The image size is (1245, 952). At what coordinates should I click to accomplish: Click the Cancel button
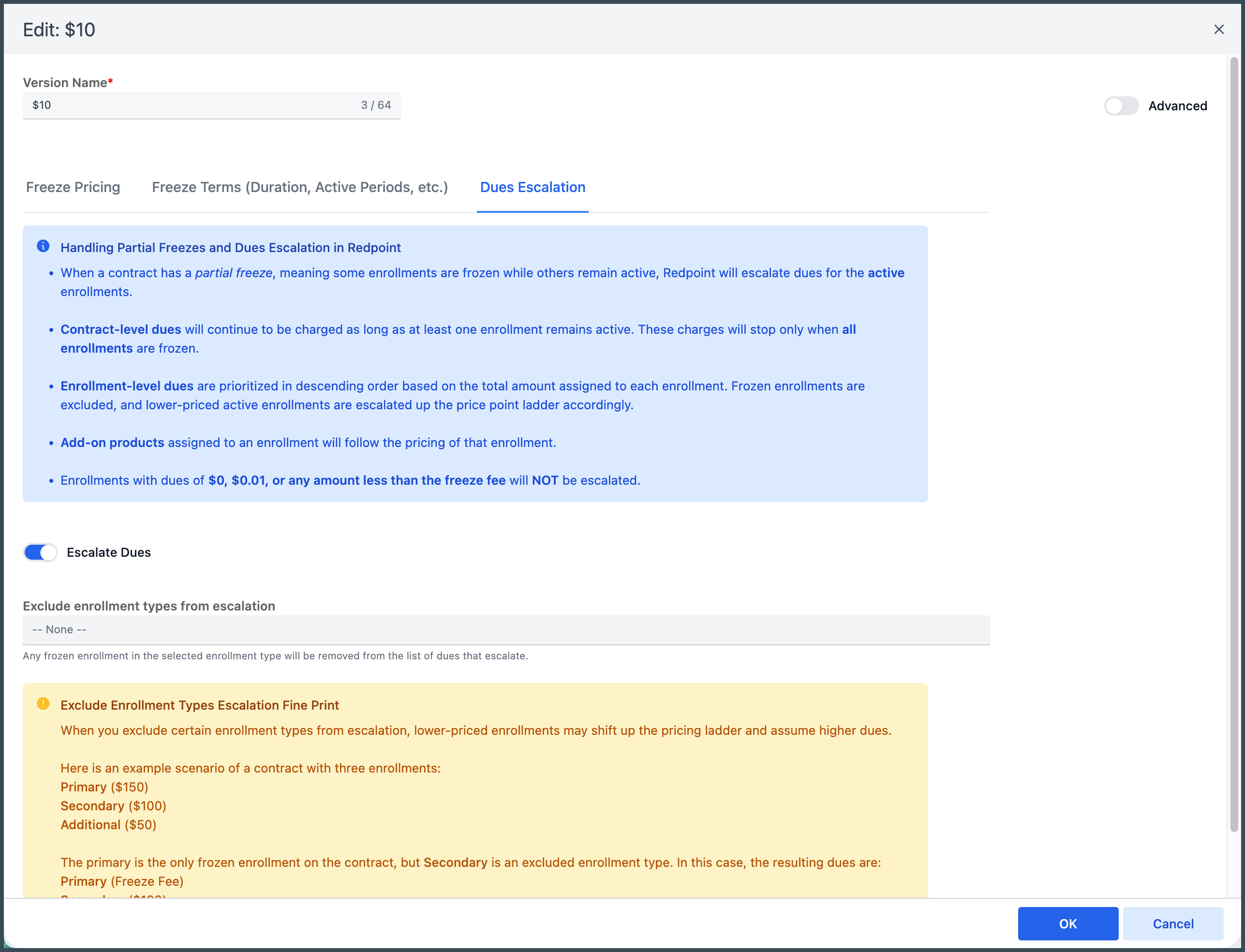tap(1172, 923)
